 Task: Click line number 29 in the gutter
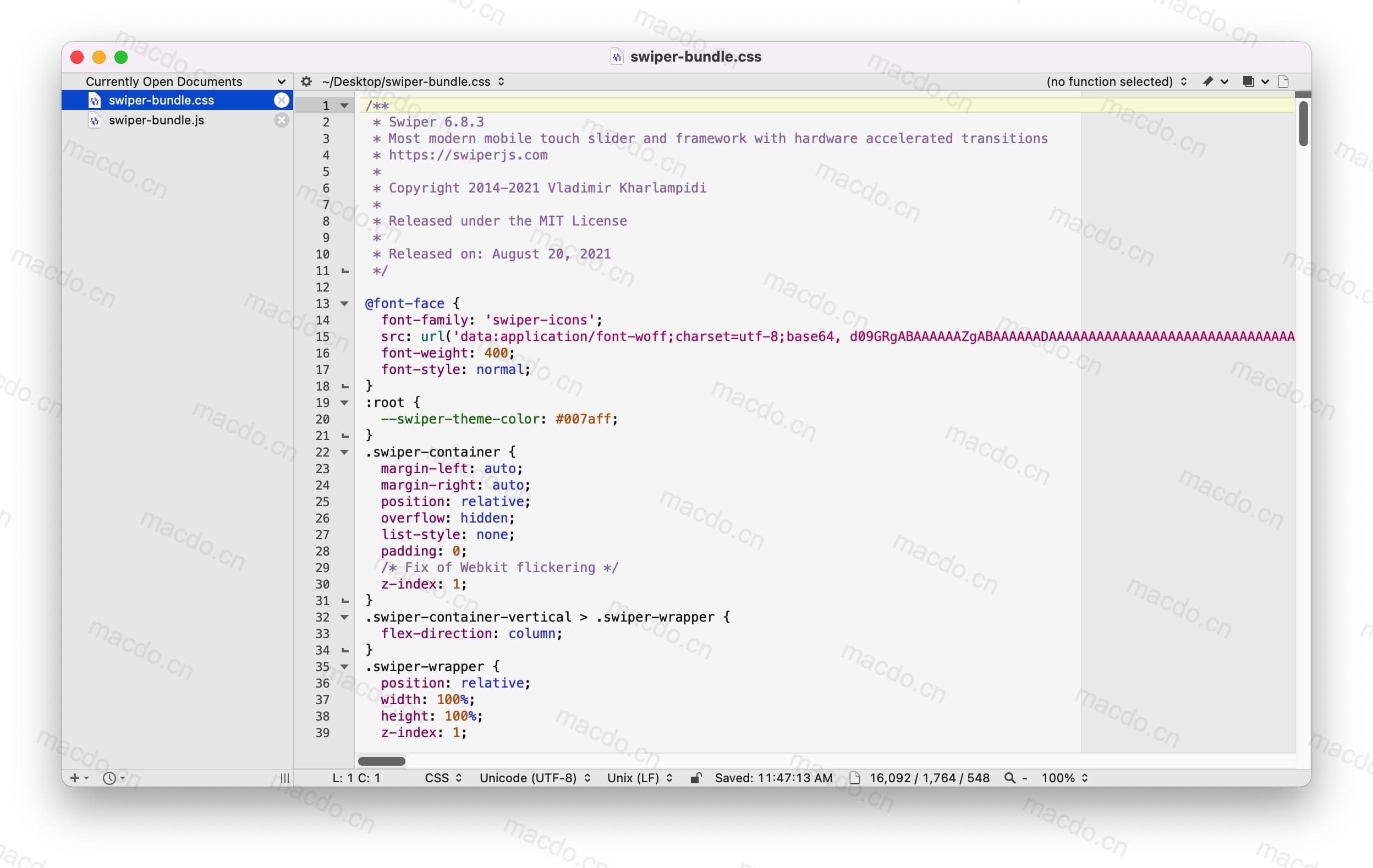tap(323, 568)
